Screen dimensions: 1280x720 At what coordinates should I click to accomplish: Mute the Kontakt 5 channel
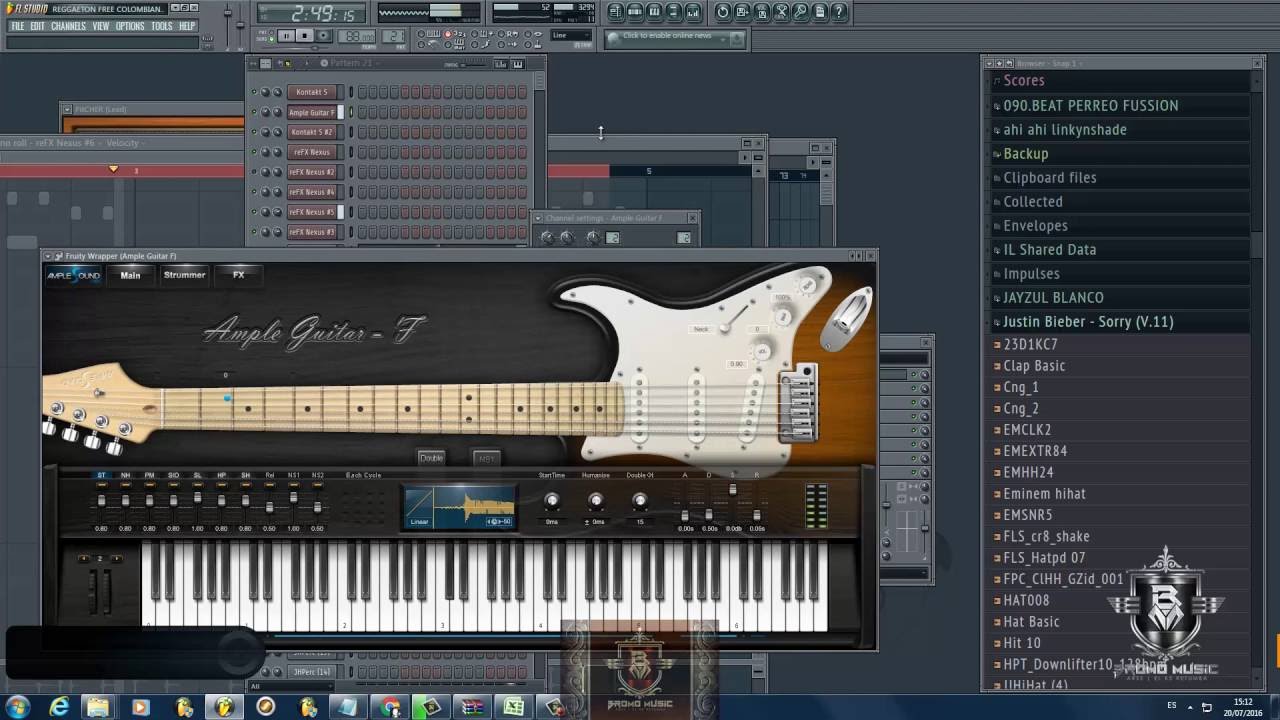click(x=254, y=92)
